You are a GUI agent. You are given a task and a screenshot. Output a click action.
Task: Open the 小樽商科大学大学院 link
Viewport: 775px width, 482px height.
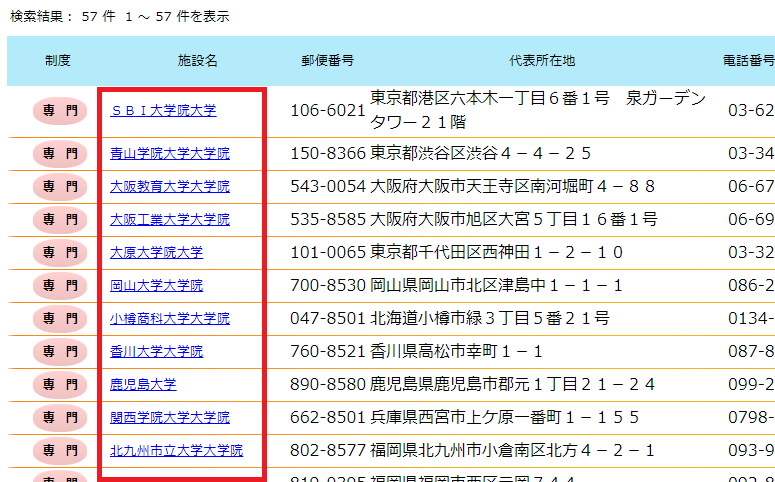point(170,318)
